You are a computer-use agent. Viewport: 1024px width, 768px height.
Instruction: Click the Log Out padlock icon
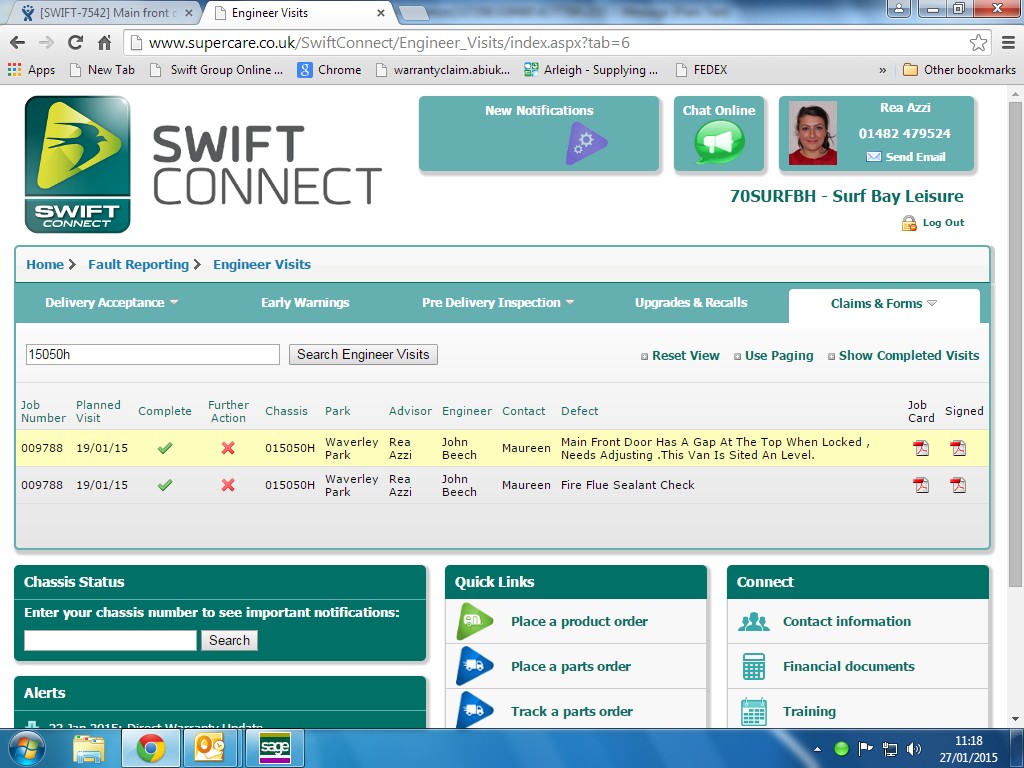pos(909,223)
